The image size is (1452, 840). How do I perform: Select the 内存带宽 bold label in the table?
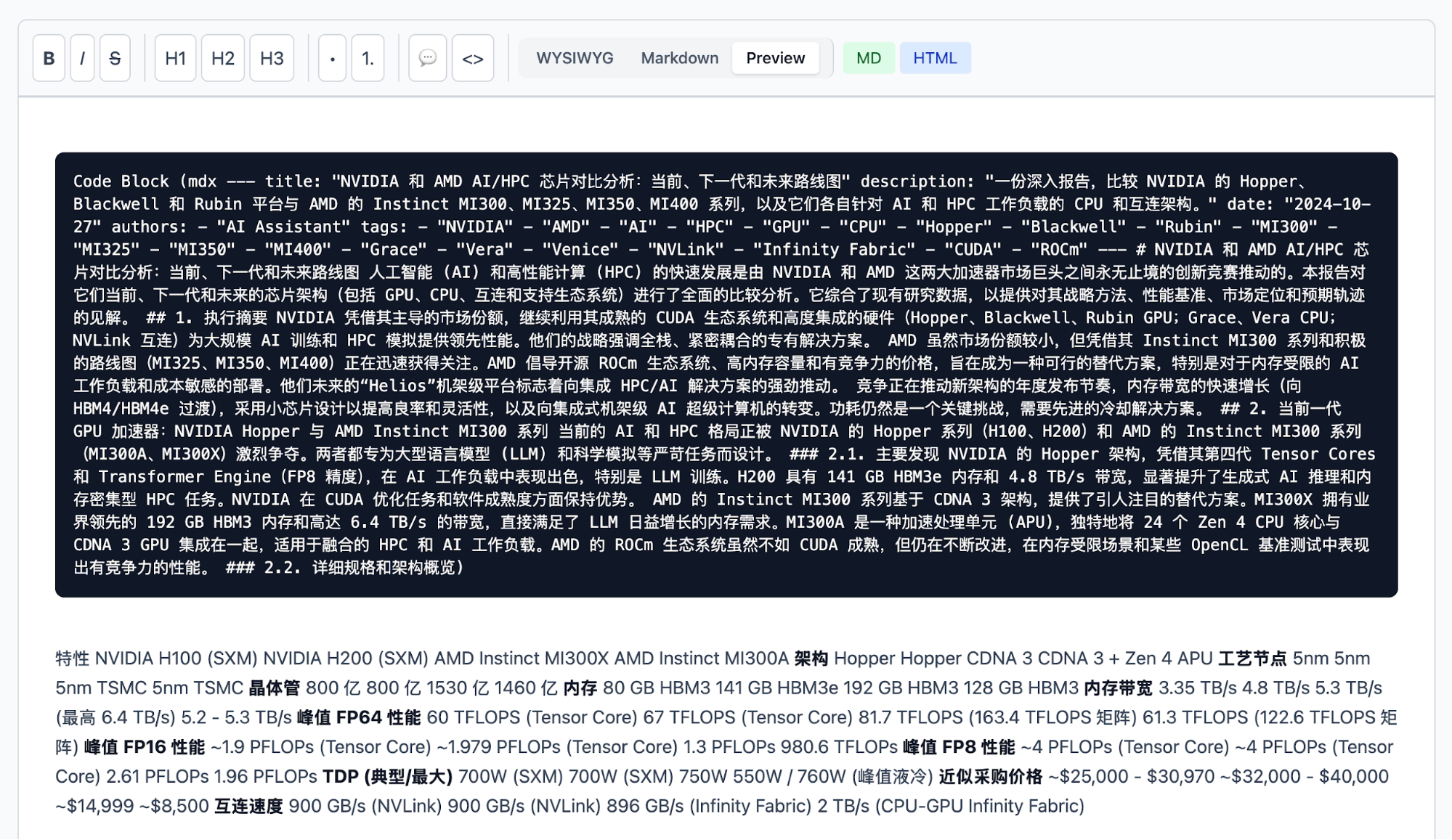(x=1119, y=688)
